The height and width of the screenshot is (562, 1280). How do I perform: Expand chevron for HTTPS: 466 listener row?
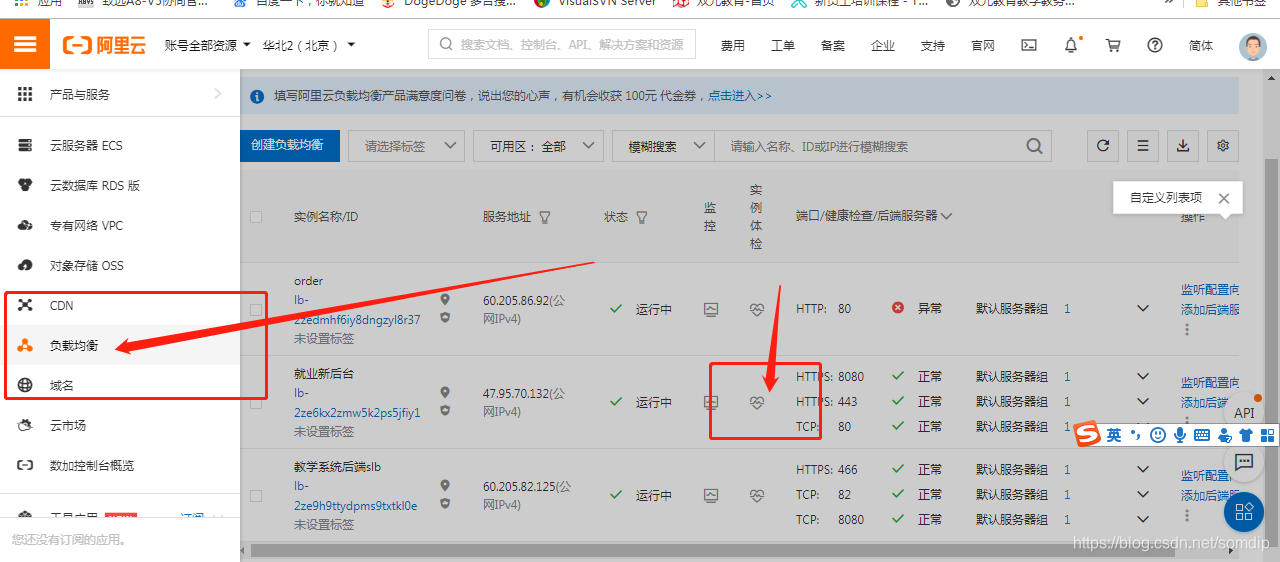click(x=1143, y=470)
